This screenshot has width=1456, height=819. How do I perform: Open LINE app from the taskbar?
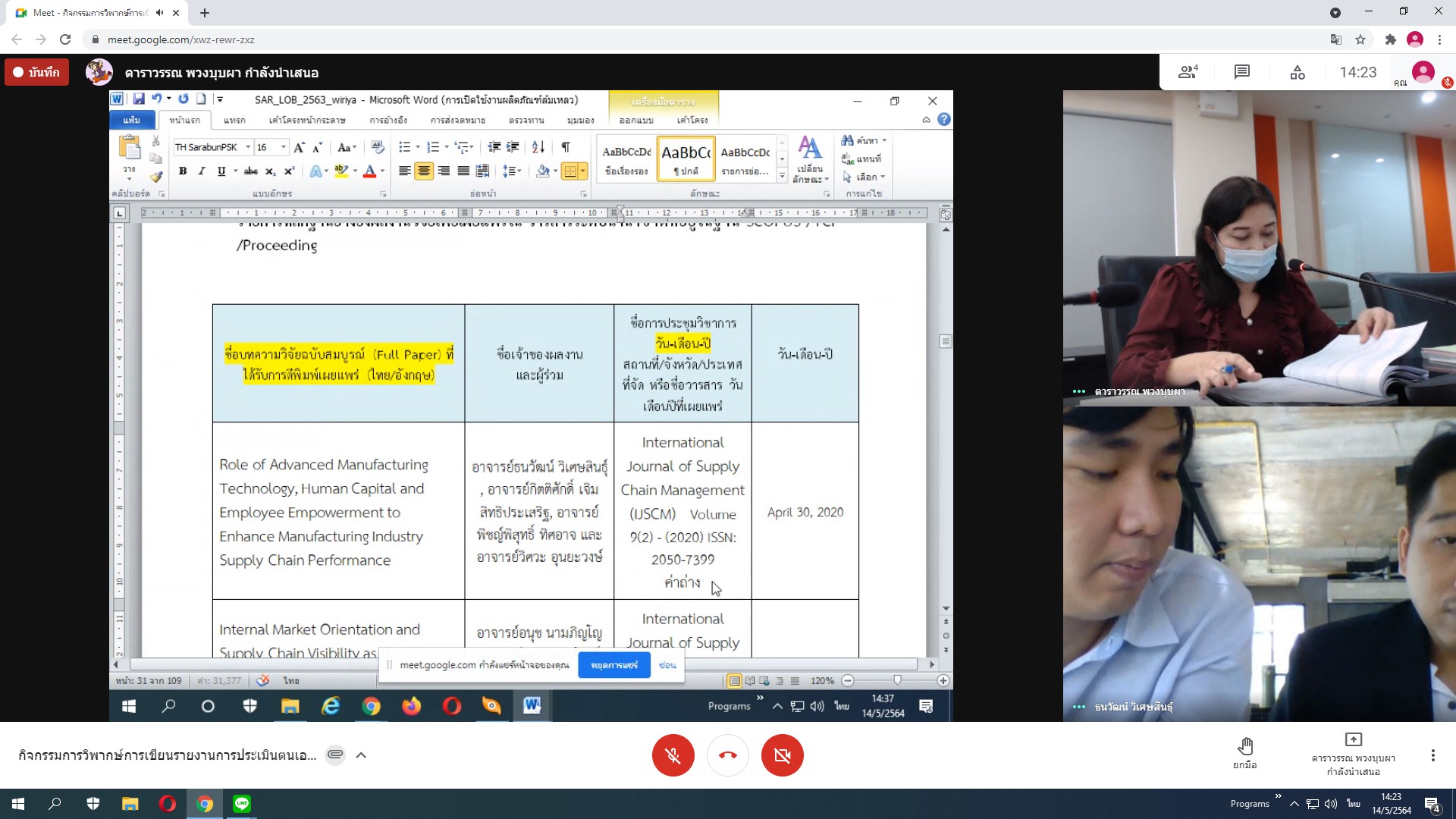click(x=242, y=804)
